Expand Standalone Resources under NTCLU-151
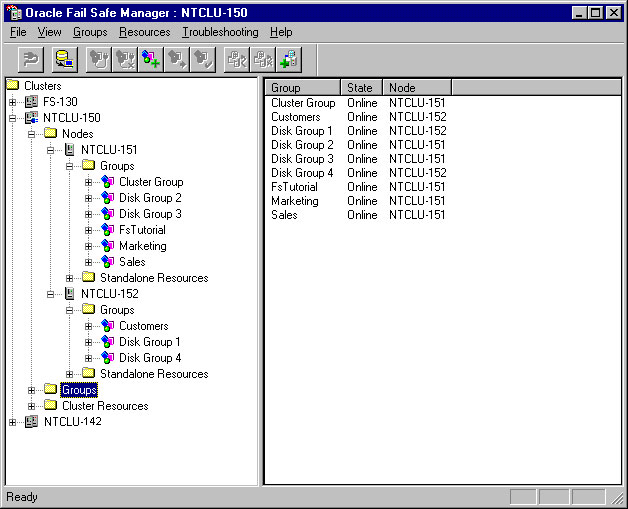This screenshot has width=628, height=509. (70, 278)
